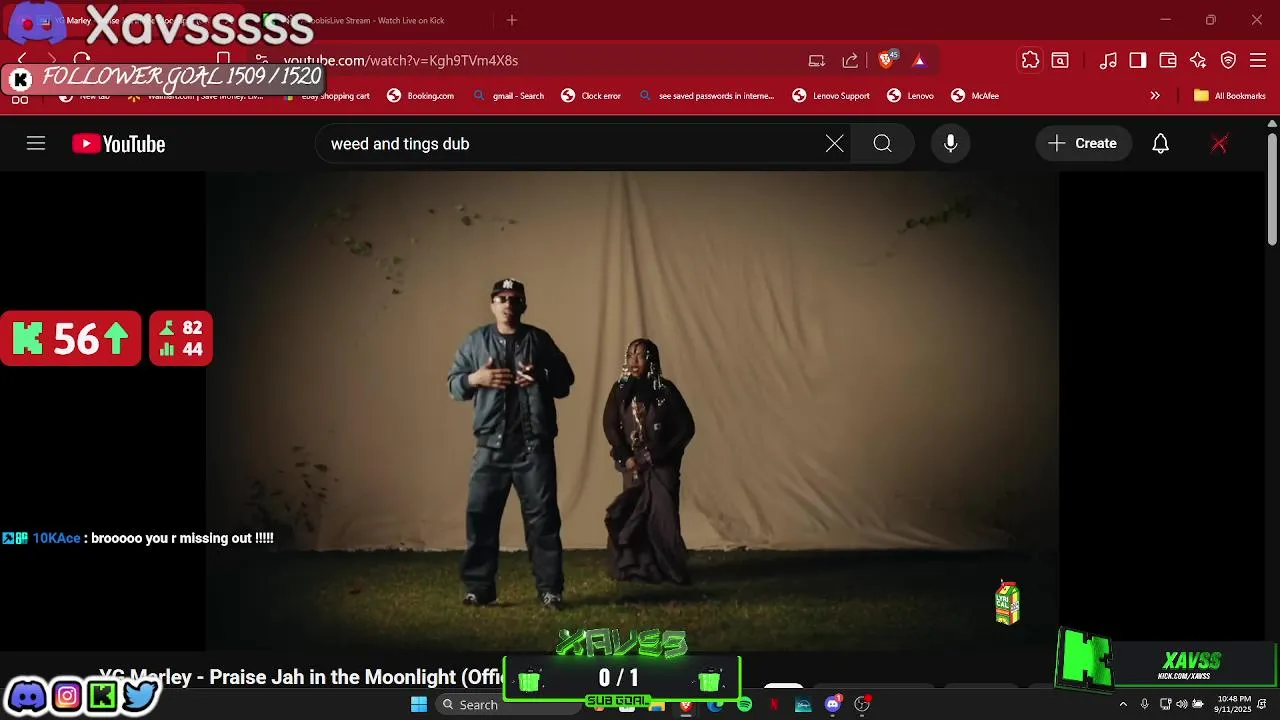Image resolution: width=1280 pixels, height=720 pixels.
Task: Open the YouTube guide hamburger menu
Action: 36,144
